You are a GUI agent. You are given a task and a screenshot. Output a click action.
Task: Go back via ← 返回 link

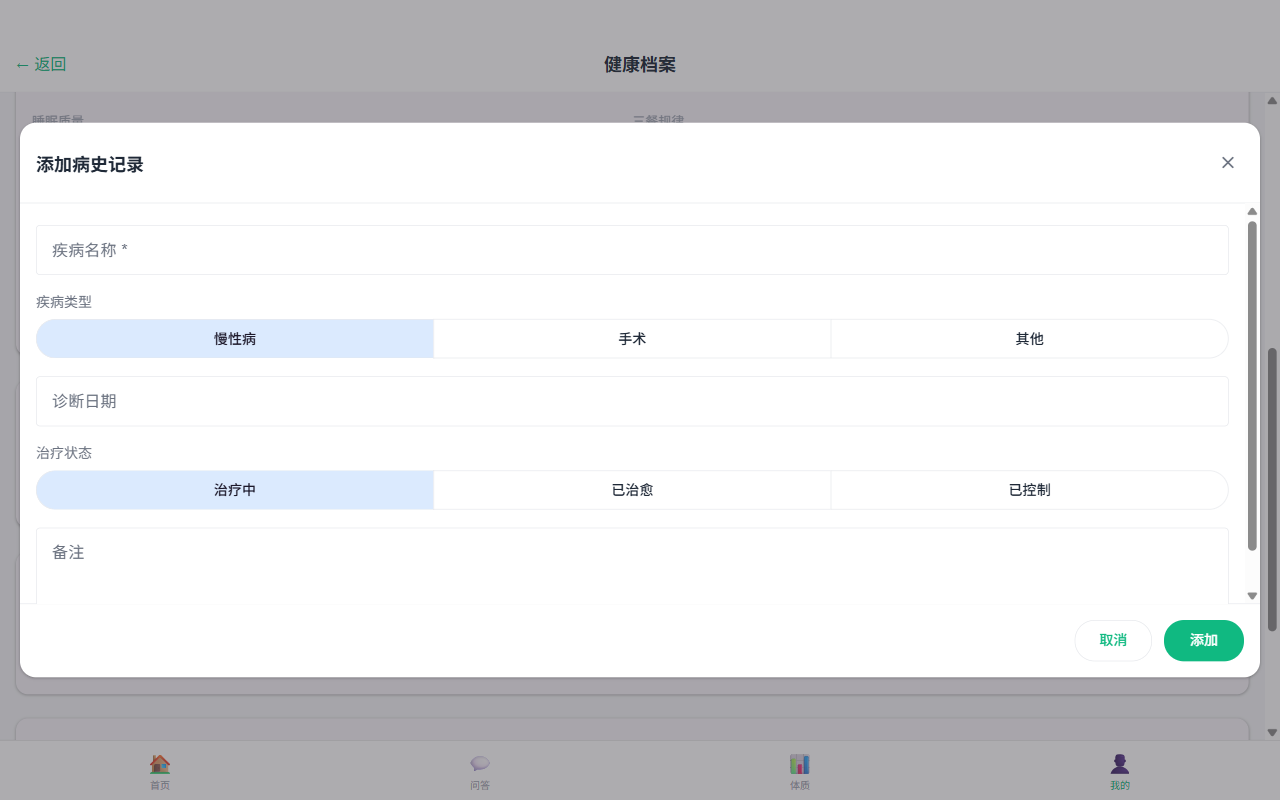41,65
